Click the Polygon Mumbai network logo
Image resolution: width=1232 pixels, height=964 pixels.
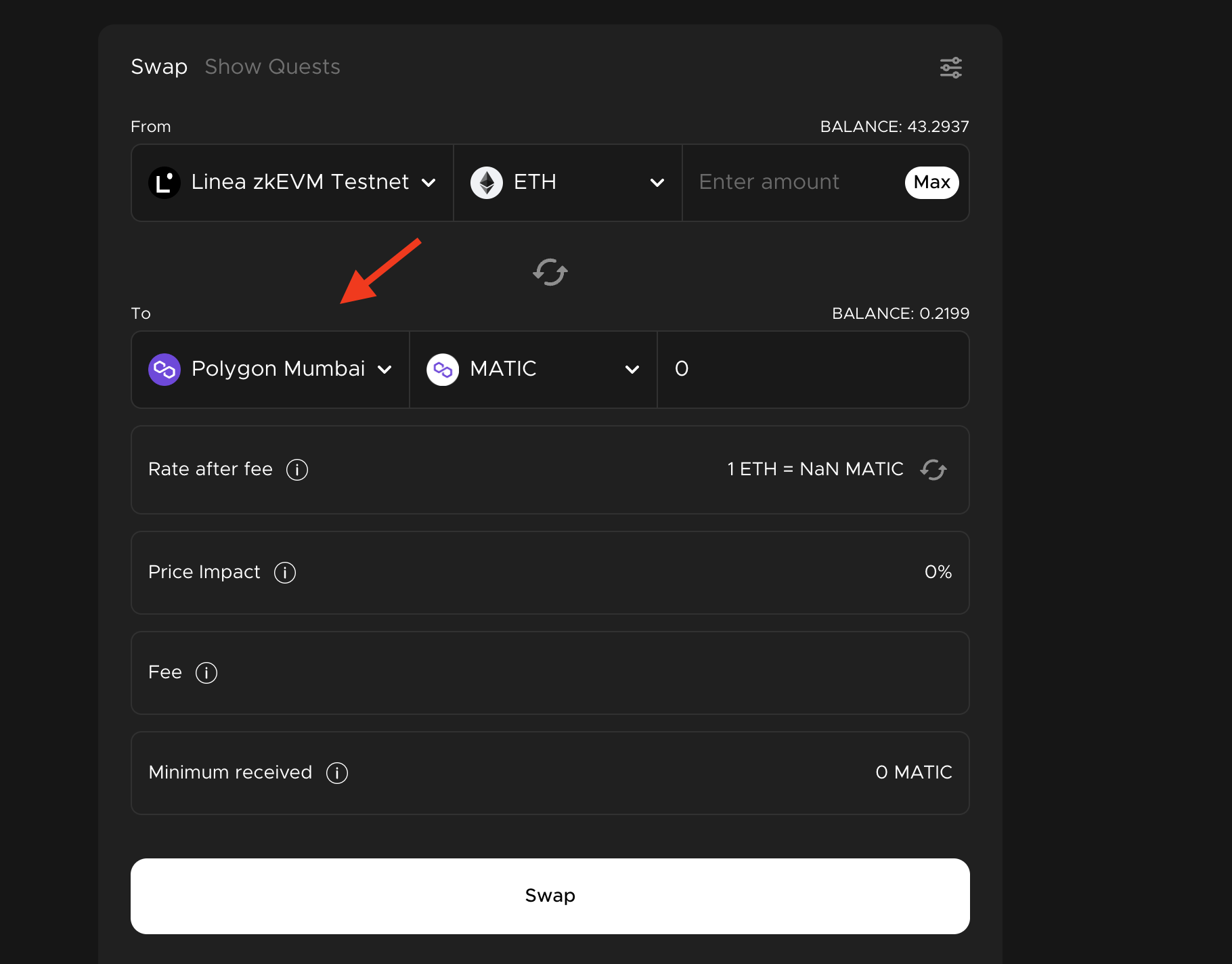[164, 370]
